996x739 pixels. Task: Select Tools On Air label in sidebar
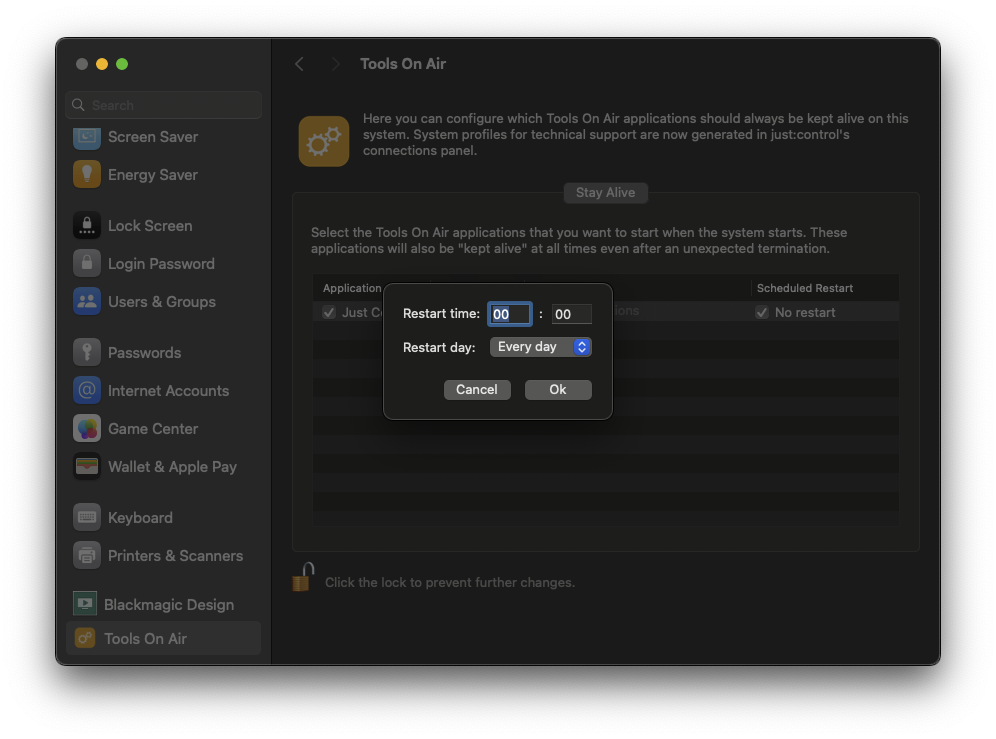[145, 639]
